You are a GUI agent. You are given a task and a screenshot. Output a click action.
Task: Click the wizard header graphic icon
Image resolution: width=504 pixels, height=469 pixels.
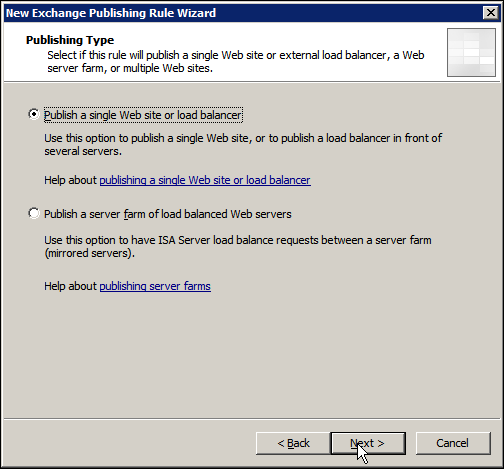click(471, 52)
